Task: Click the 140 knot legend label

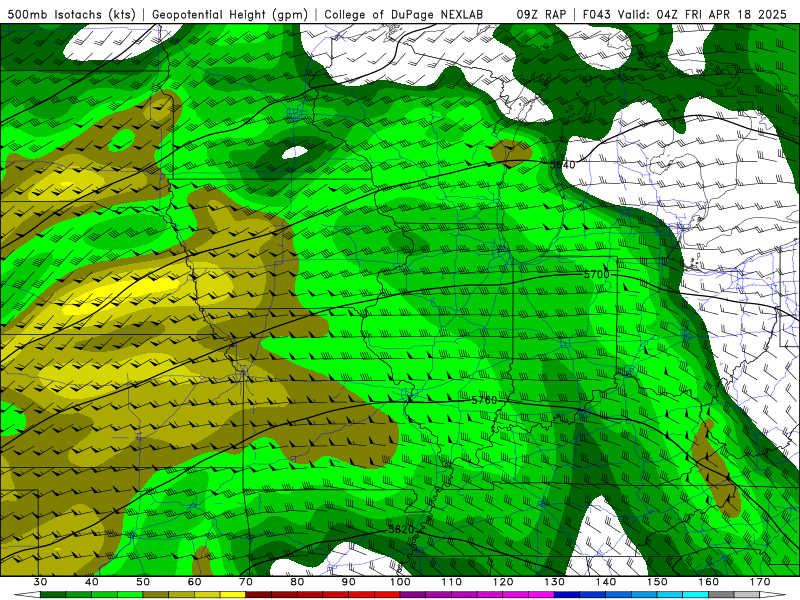Action: 606,582
